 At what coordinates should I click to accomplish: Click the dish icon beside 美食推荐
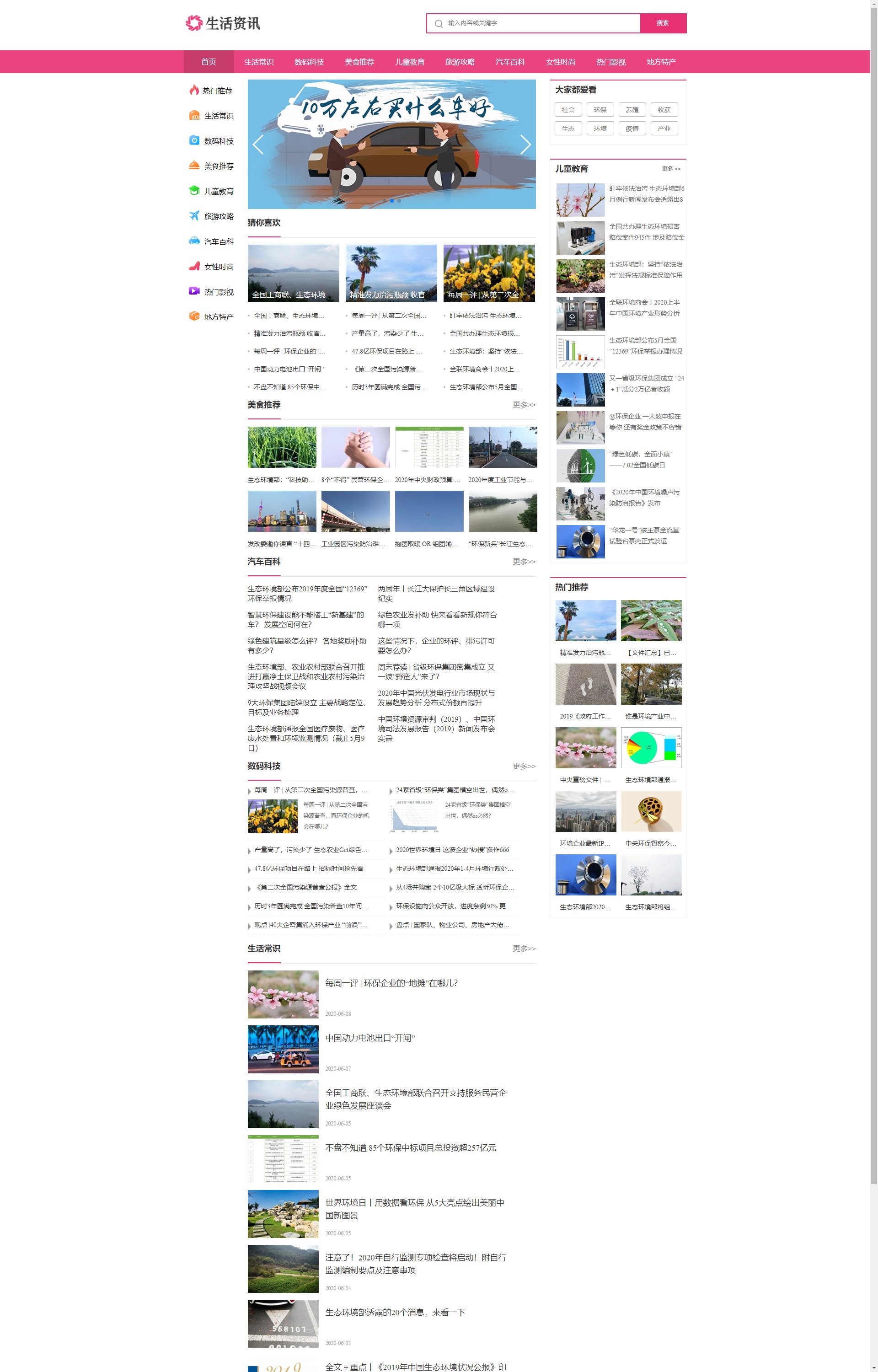coord(194,165)
